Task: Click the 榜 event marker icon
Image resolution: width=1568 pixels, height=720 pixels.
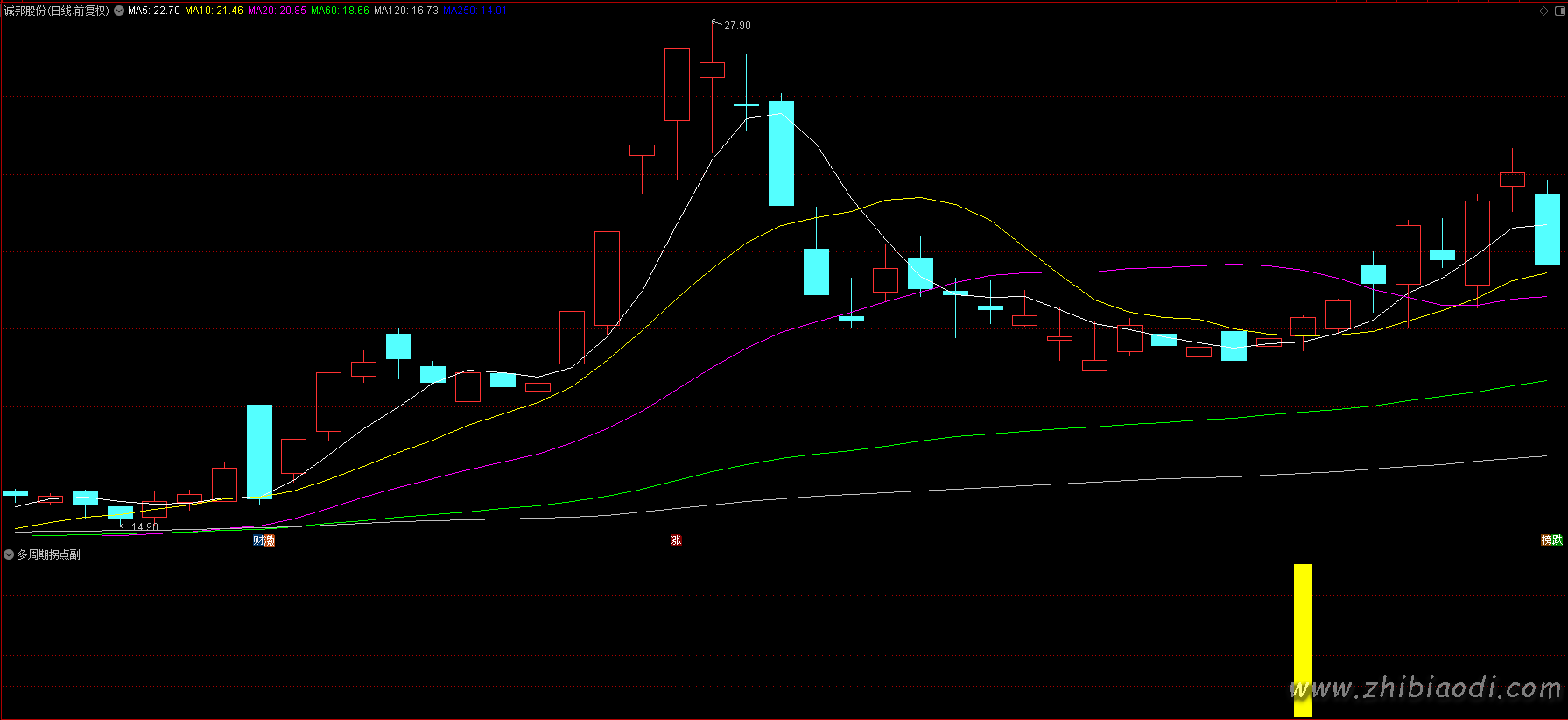Action: [x=1547, y=540]
